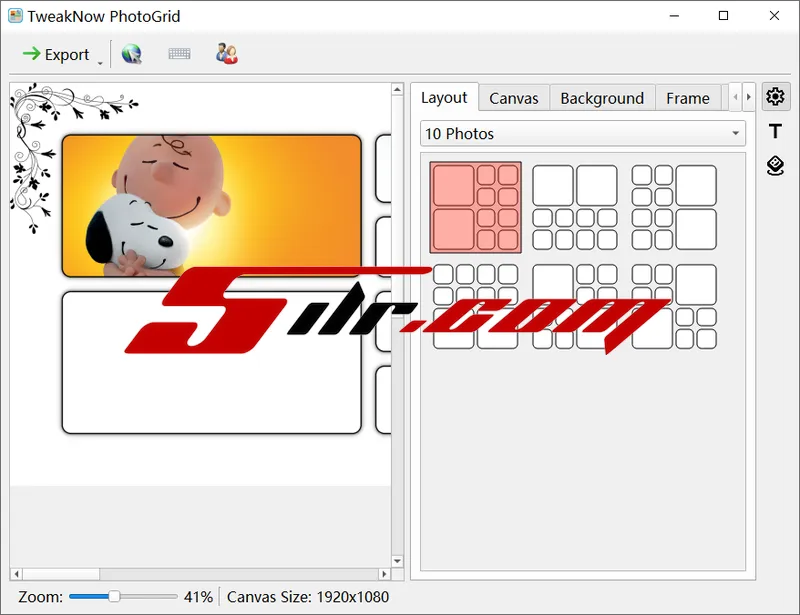Select the highlighted pink layout thumbnail
The width and height of the screenshot is (800, 615).
click(476, 207)
